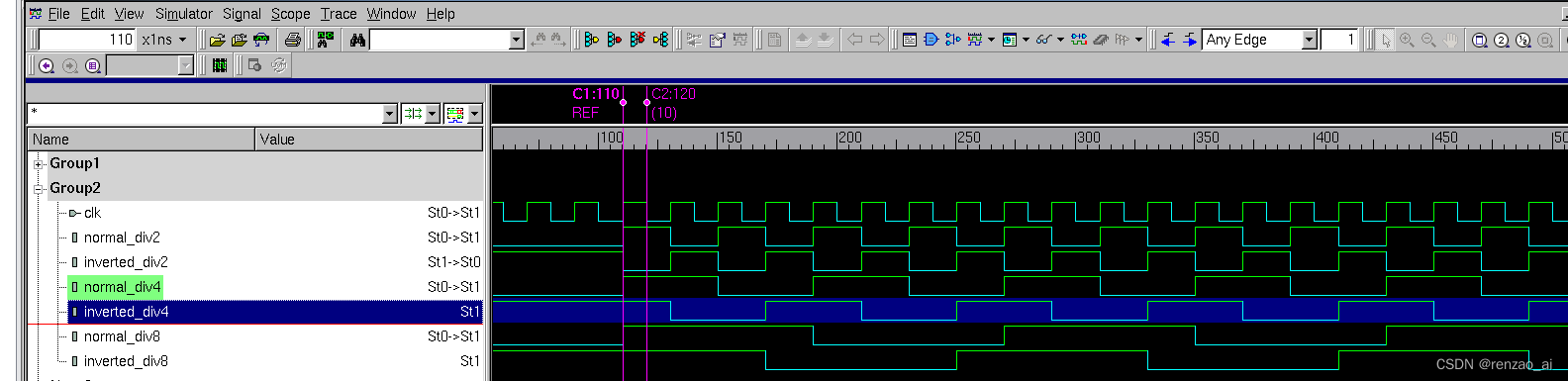This screenshot has height=381, width=1568.
Task: Click the new schematic gate icon
Action: (x=931, y=40)
